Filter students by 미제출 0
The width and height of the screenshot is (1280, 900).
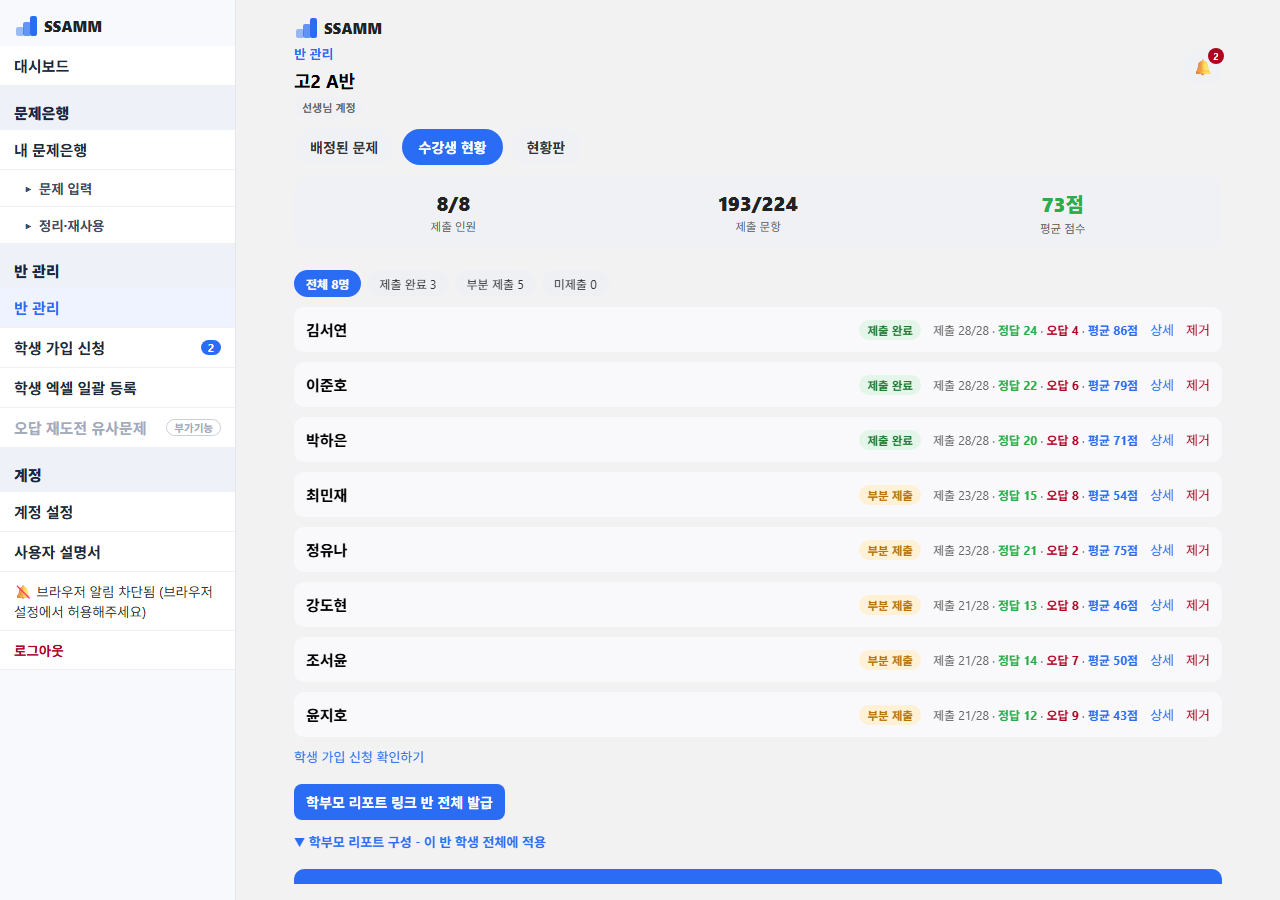[575, 284]
